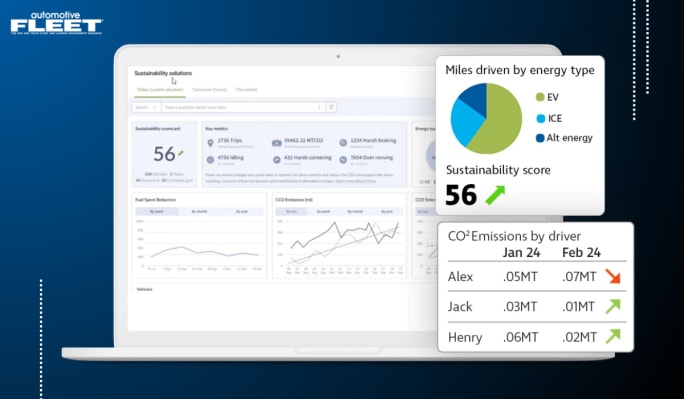Click the Harsh cornering metric icon
Image resolution: width=684 pixels, height=399 pixels.
coord(277,160)
